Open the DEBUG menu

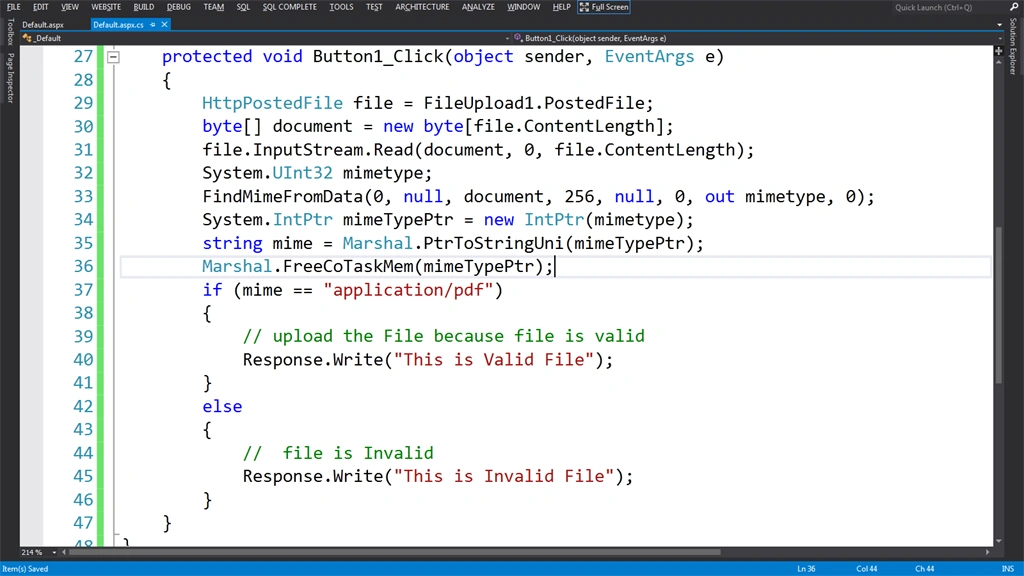[178, 7]
